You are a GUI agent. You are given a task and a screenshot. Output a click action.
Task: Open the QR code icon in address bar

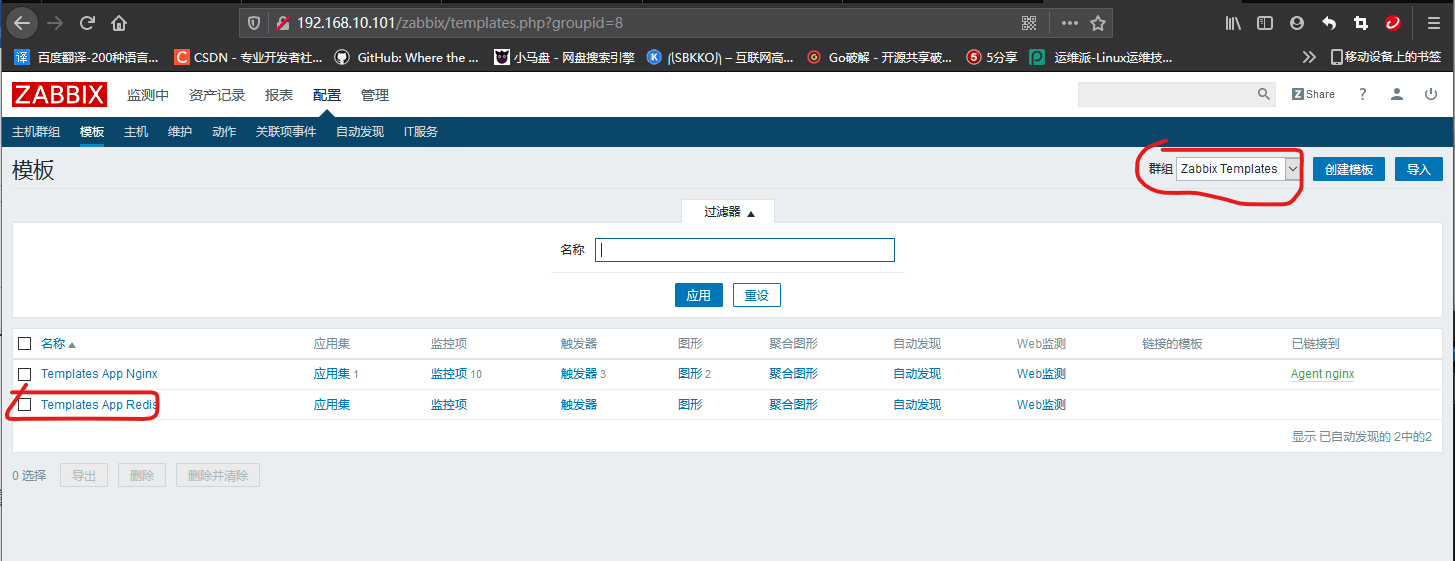[x=1029, y=22]
